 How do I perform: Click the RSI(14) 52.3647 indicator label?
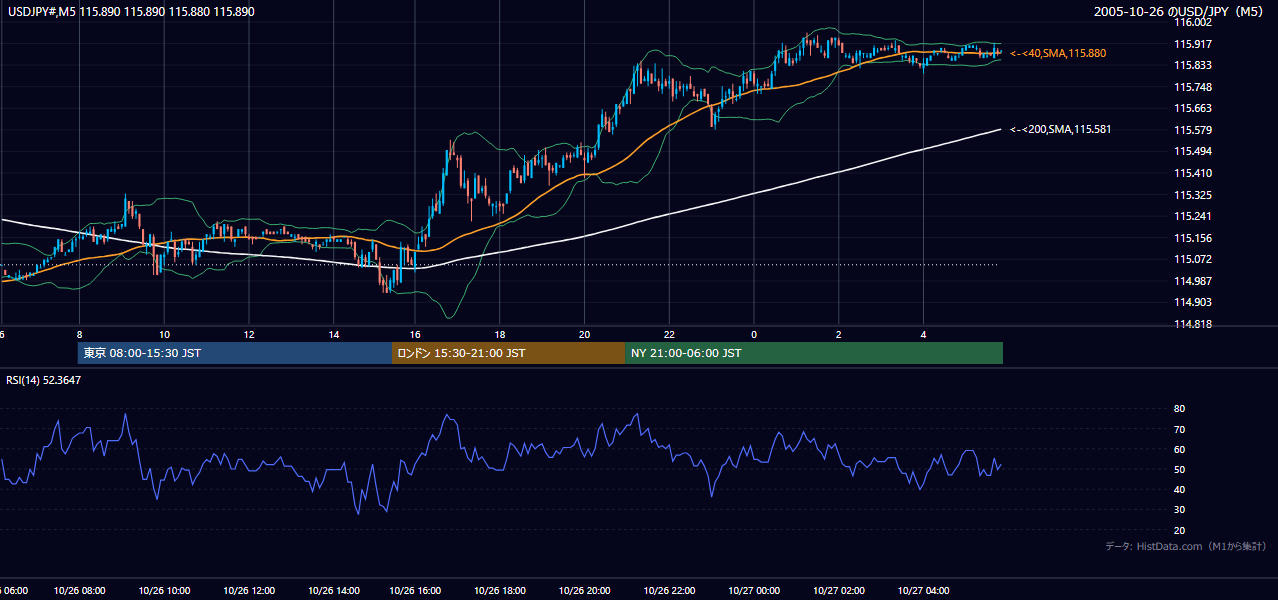coord(44,380)
